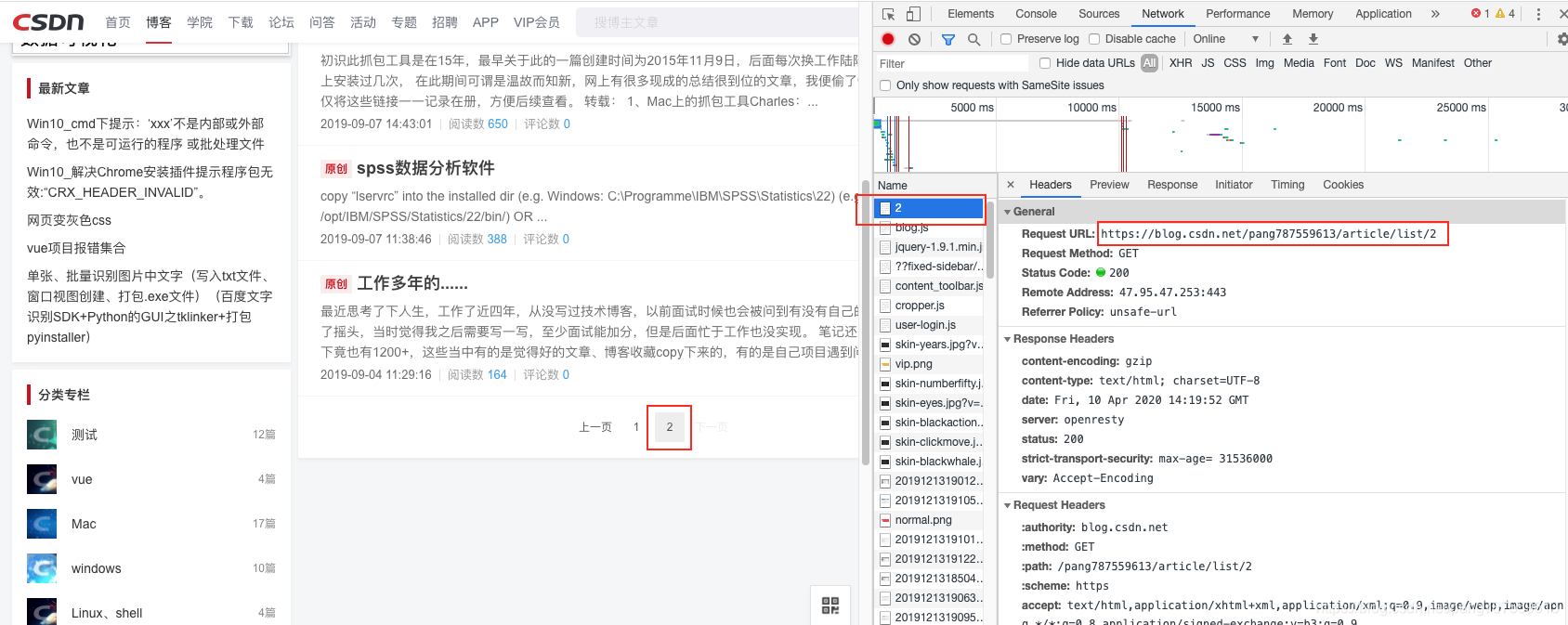Screen dimensions: 1568x625
Task: Filter requests by CSS
Action: point(1235,63)
